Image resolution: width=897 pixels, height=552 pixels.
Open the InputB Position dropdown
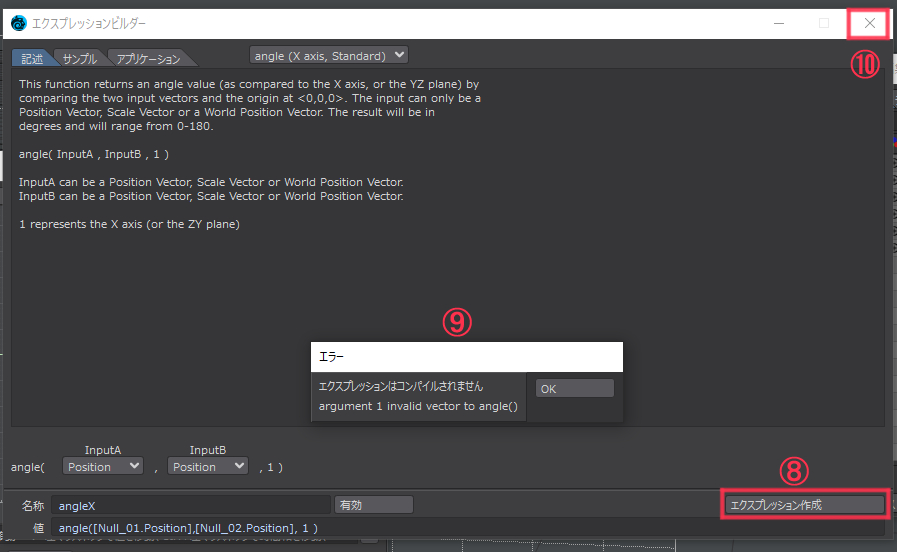coord(207,467)
